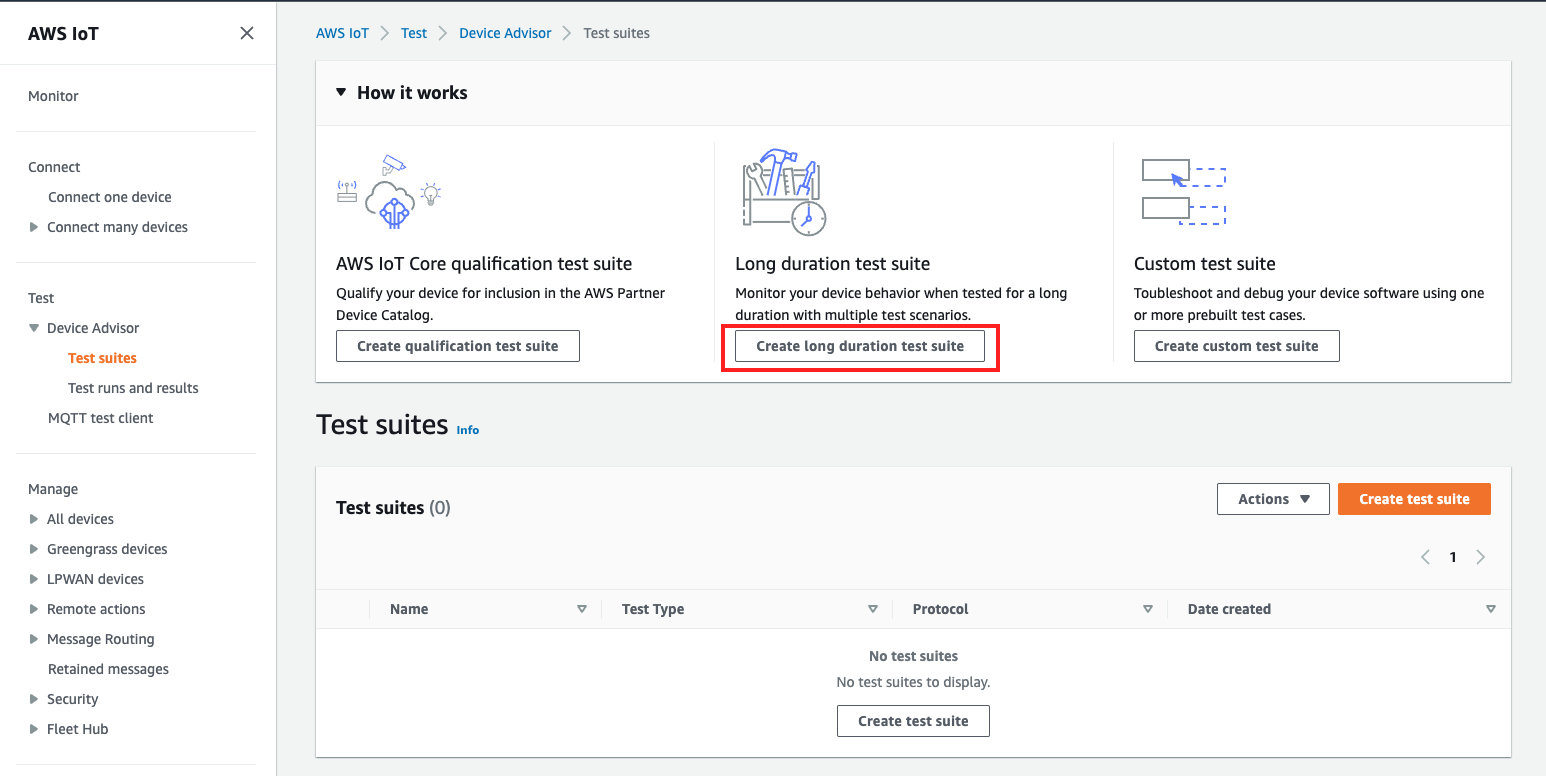Click the cloud illustration above AWS IoT Core qualification
Screen dimensions: 1546x776
[x=388, y=192]
